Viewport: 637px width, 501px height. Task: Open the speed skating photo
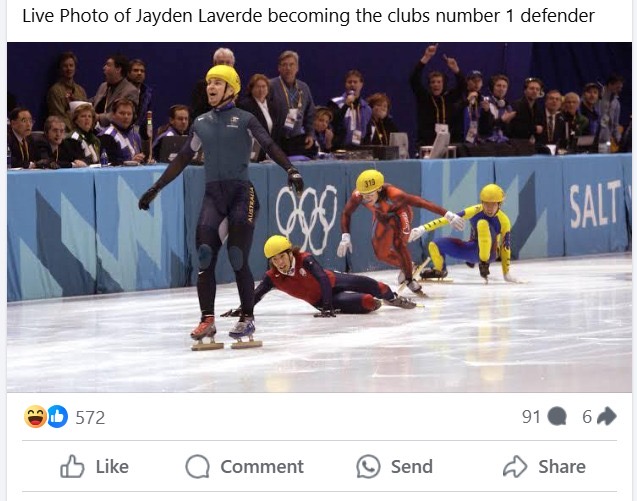pyautogui.click(x=319, y=217)
